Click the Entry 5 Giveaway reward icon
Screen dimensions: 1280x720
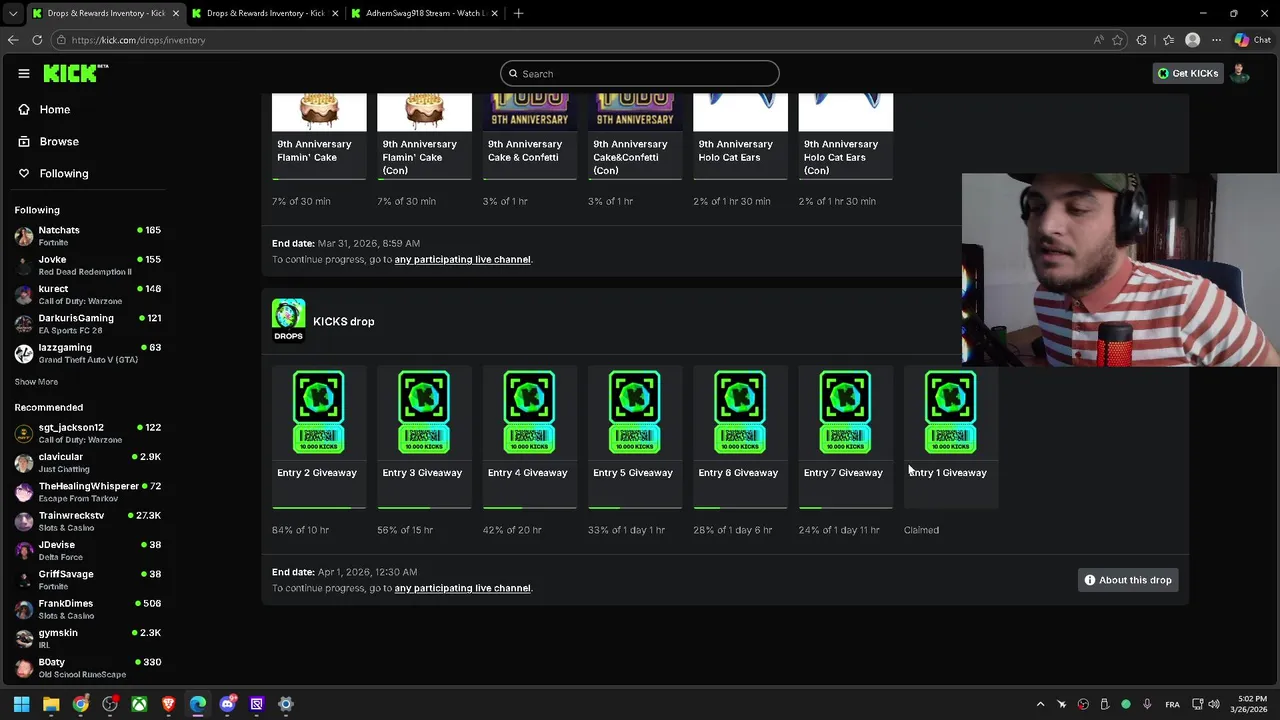coord(634,412)
